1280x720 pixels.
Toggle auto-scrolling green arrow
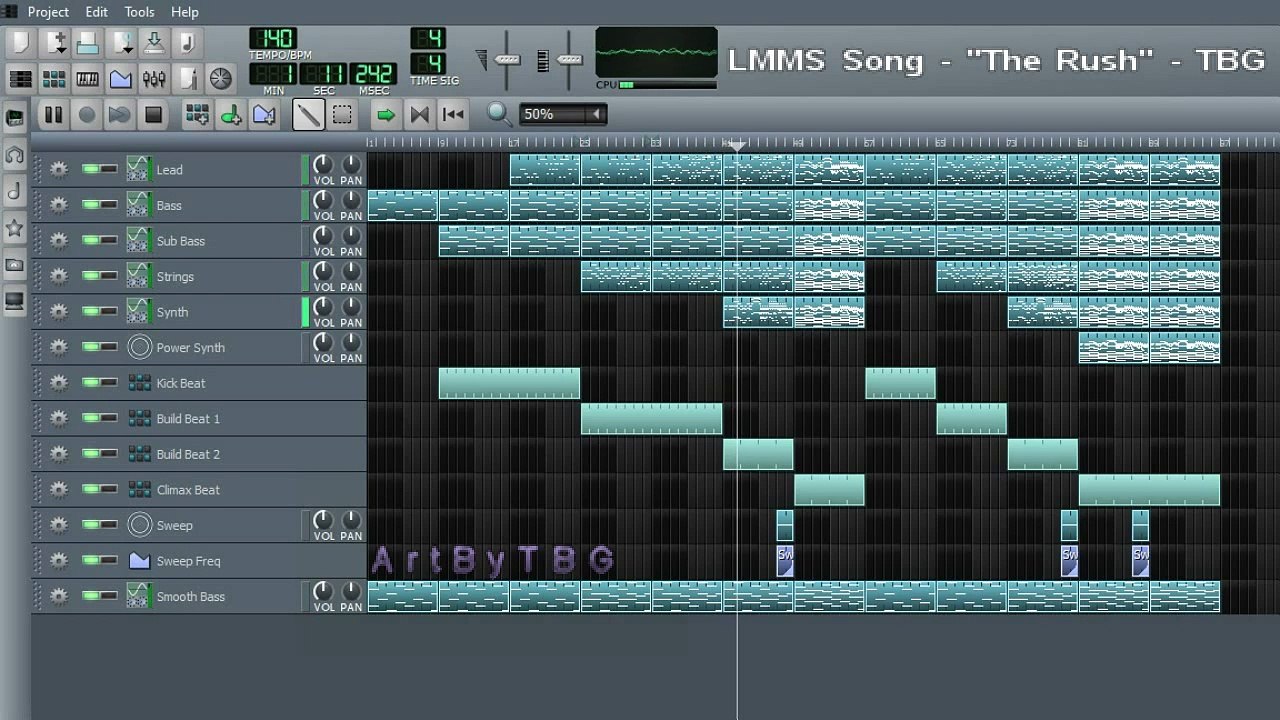(x=385, y=115)
